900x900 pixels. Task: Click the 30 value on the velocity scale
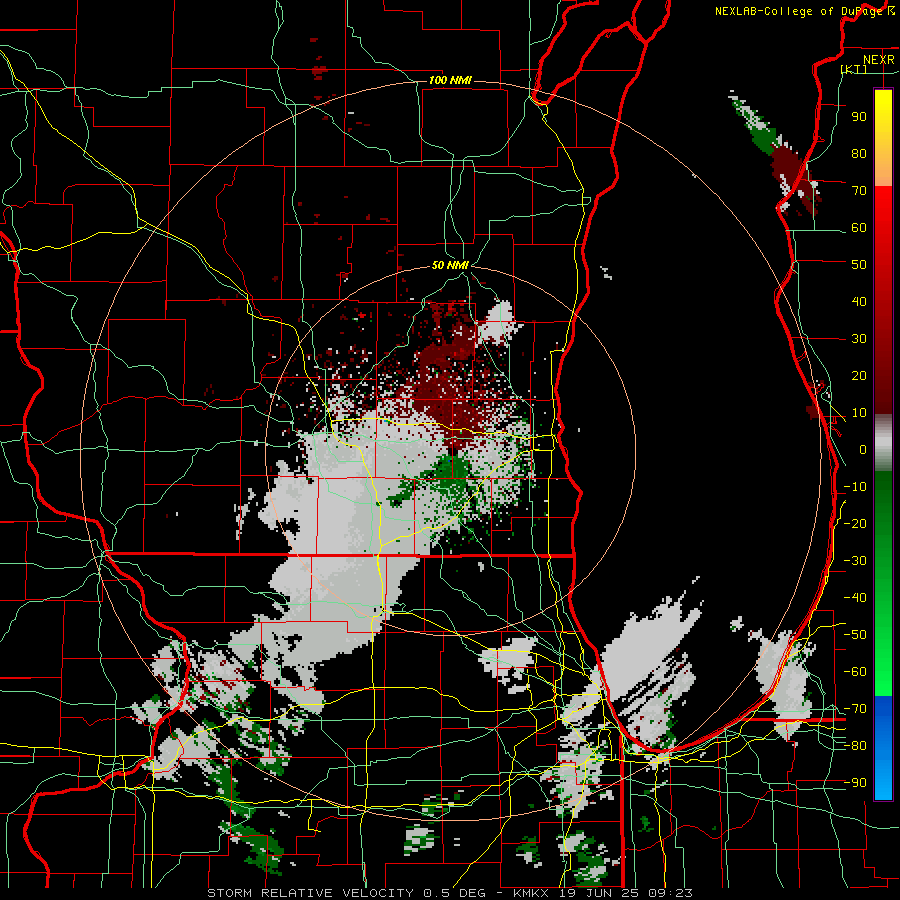click(859, 339)
